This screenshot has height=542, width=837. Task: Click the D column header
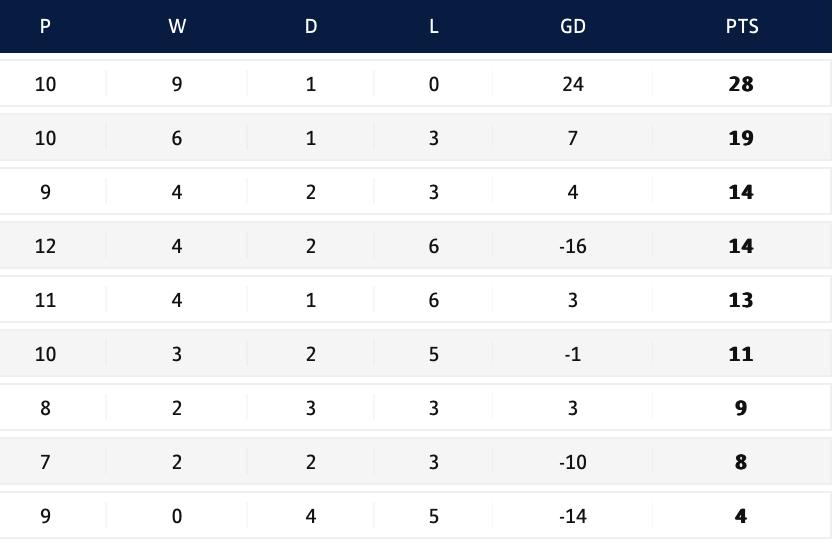310,27
